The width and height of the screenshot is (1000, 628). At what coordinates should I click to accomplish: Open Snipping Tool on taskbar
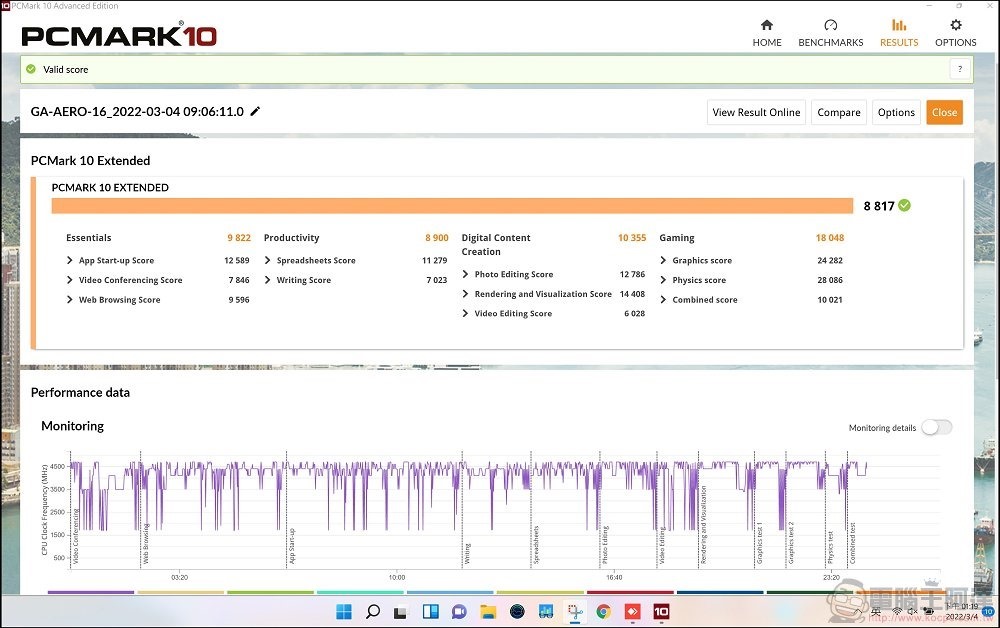pyautogui.click(x=575, y=612)
